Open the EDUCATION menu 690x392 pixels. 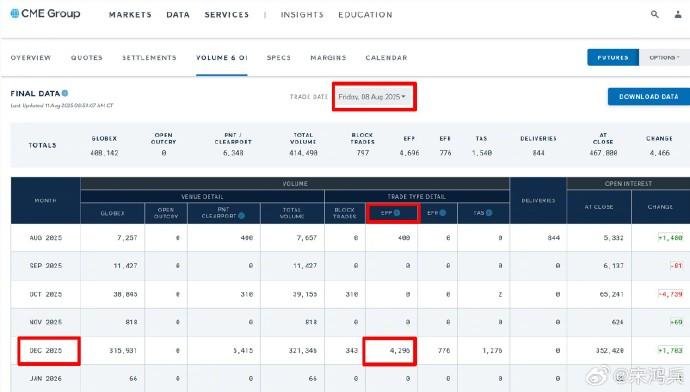[x=365, y=15]
